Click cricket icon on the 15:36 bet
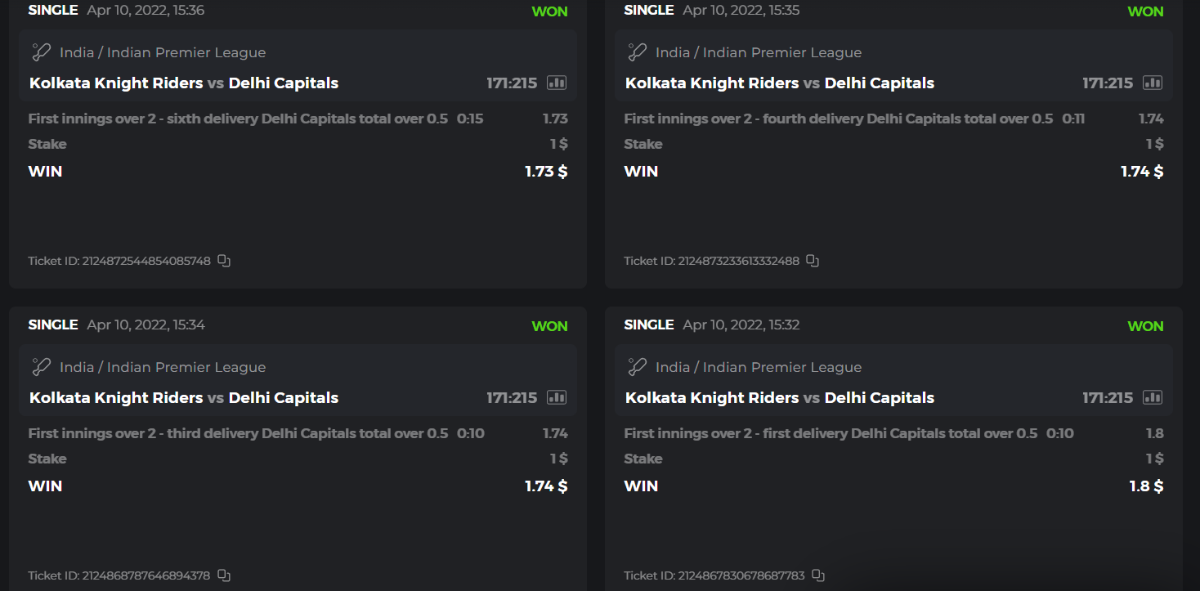This screenshot has height=591, width=1200. [x=41, y=52]
